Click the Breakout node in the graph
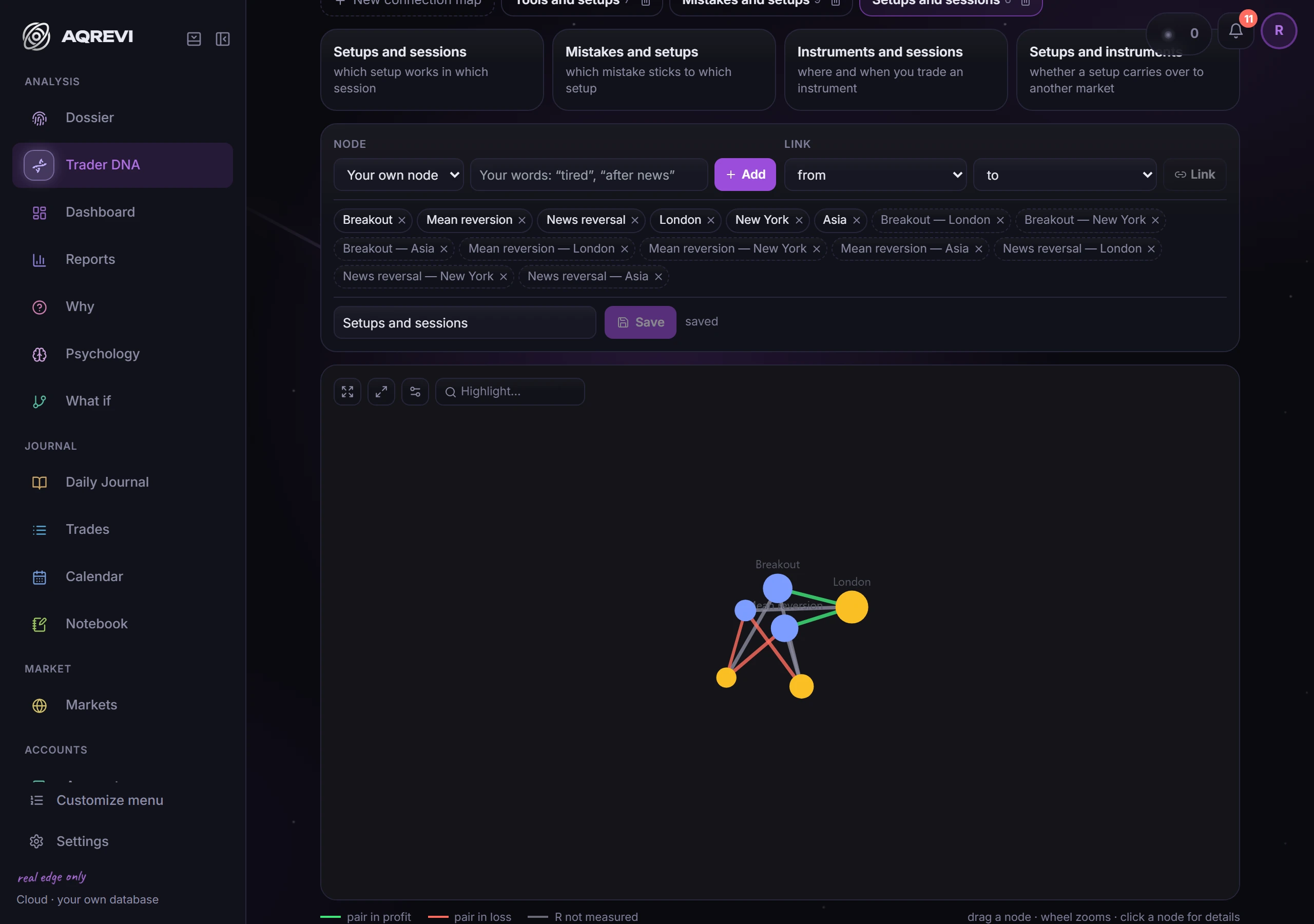 (778, 588)
